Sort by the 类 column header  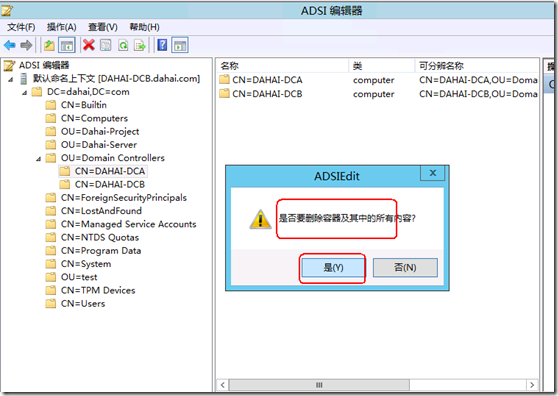tap(382, 66)
